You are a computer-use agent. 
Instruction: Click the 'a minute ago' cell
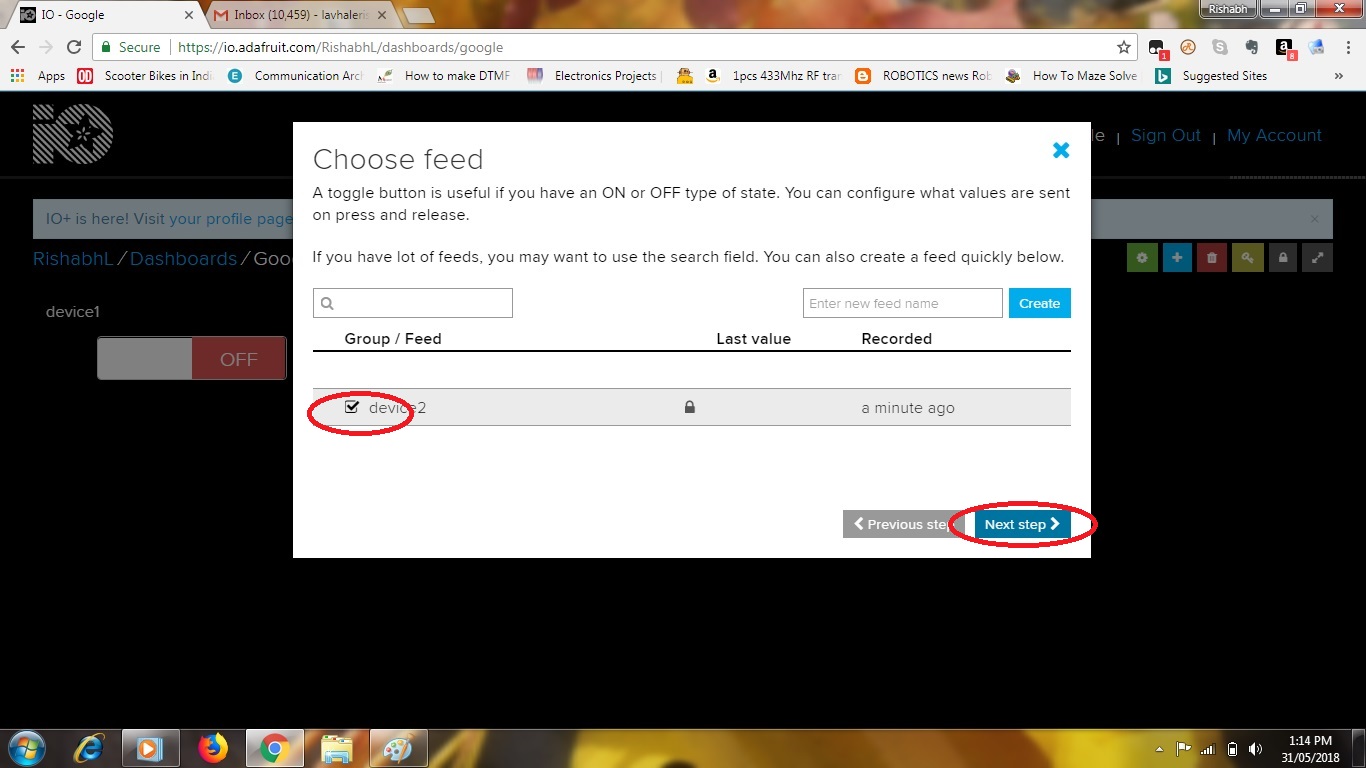(x=908, y=408)
